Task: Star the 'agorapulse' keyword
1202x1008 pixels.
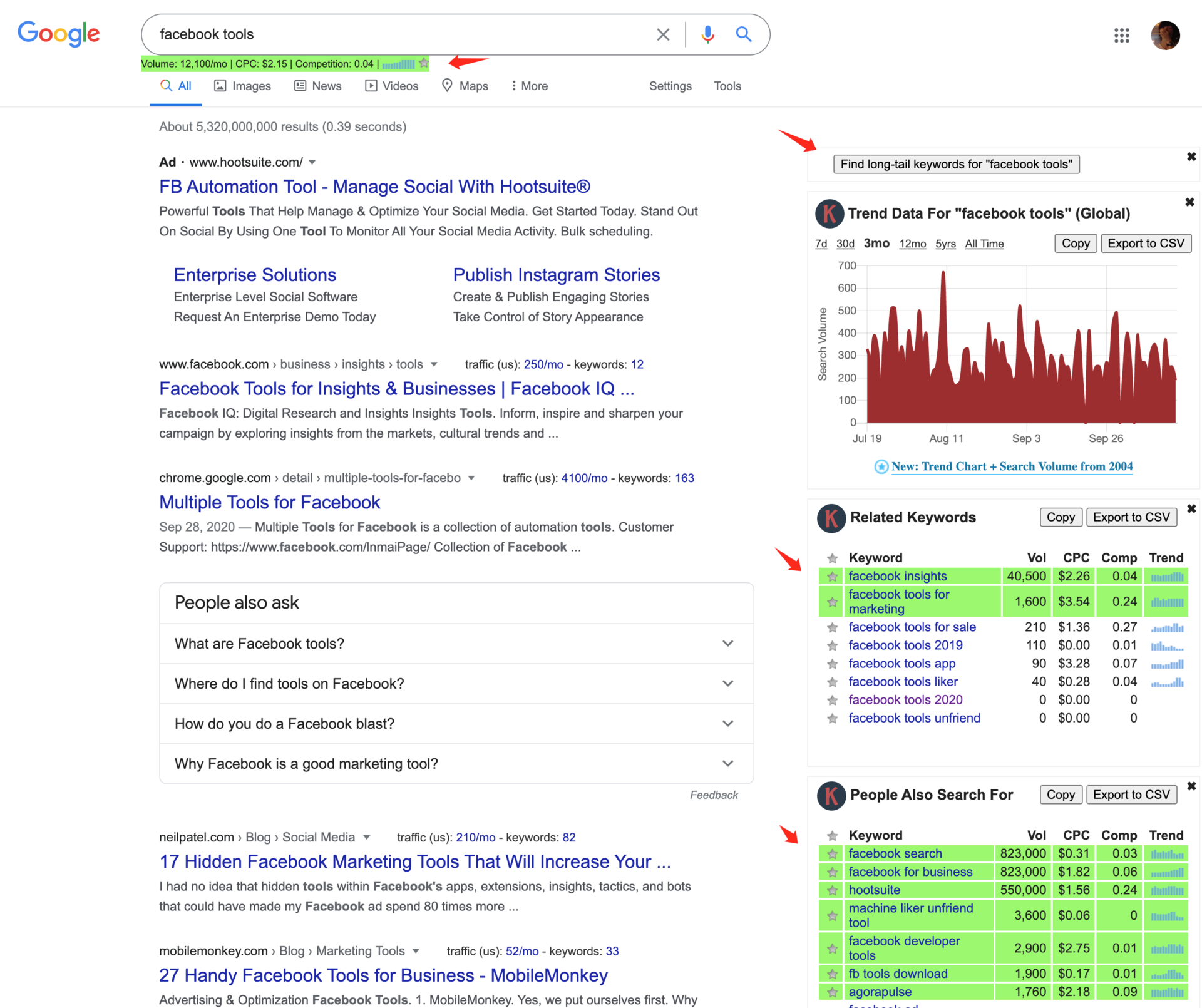Action: click(x=832, y=992)
